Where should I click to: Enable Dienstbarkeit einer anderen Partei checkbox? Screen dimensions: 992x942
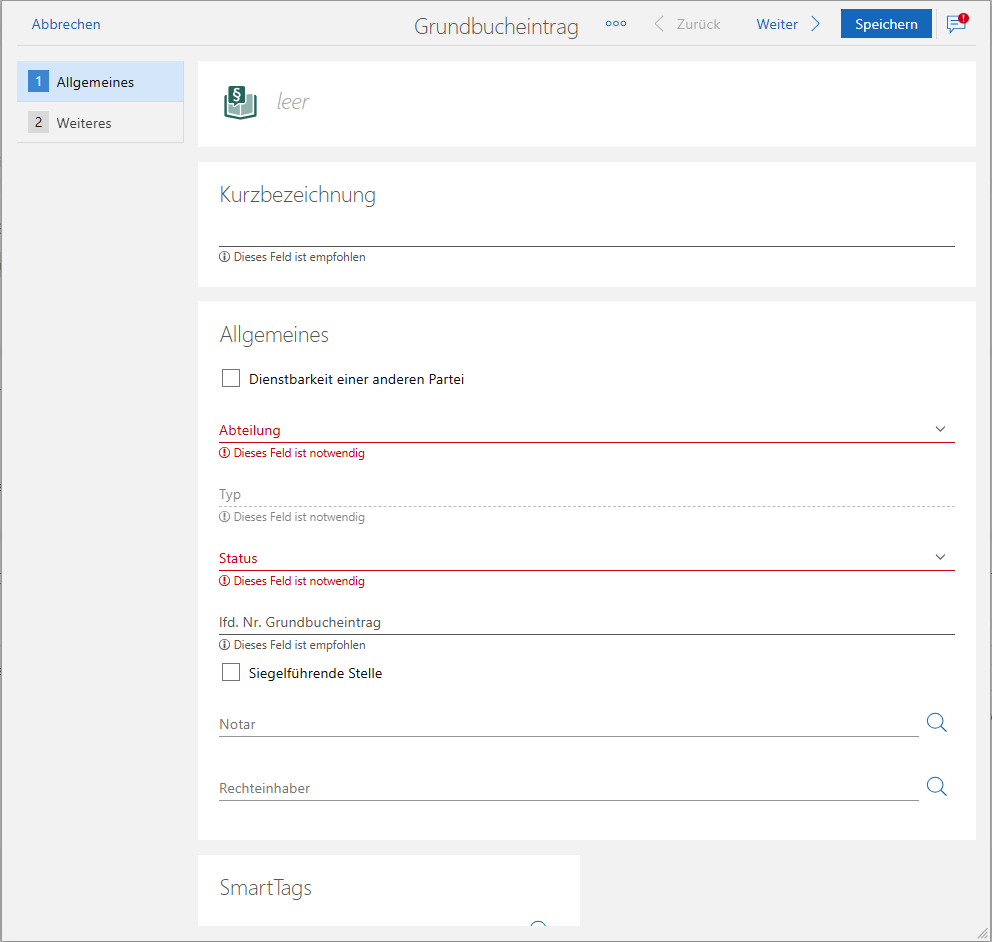pyautogui.click(x=231, y=378)
